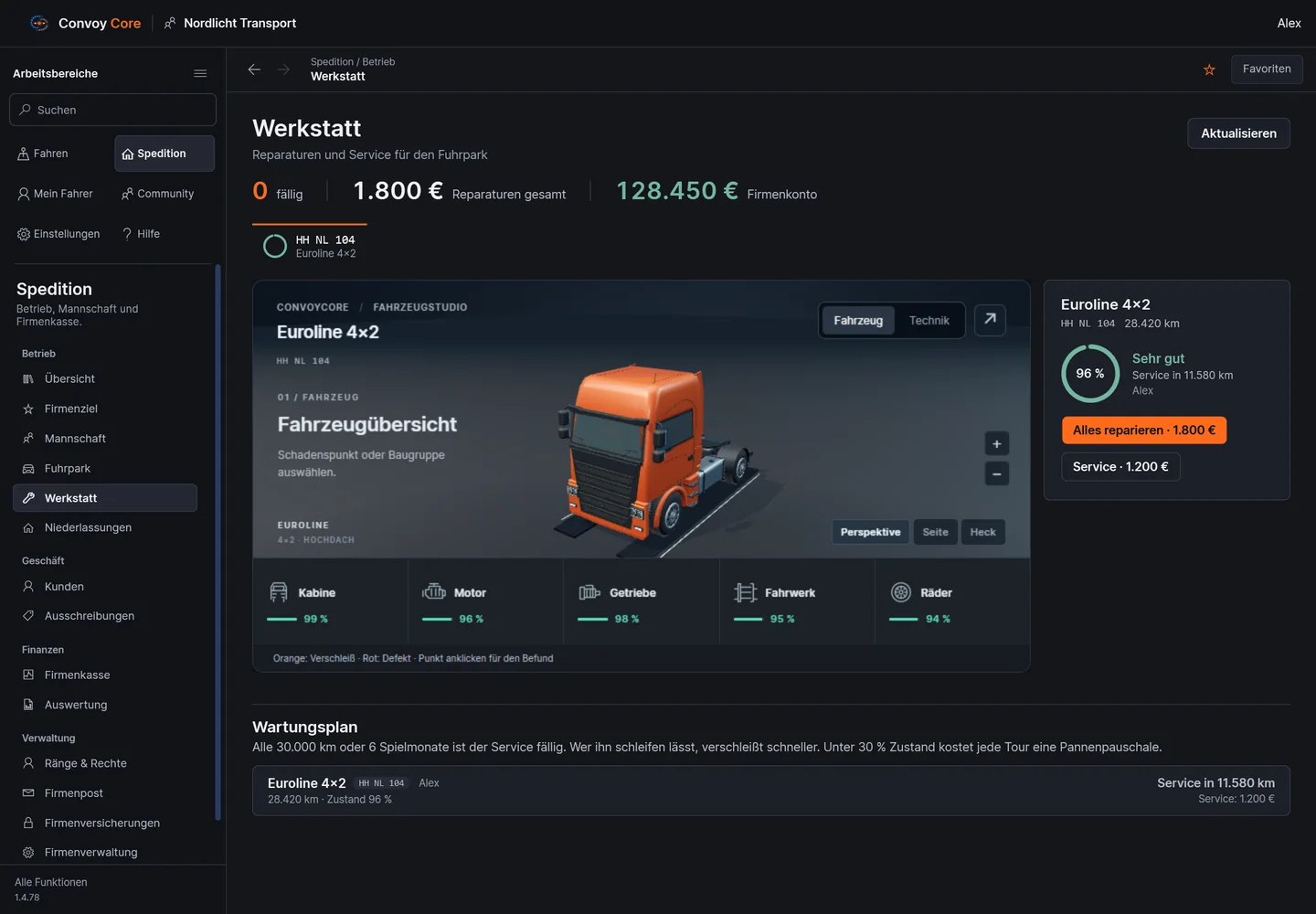The image size is (1316, 914).
Task: Open Firmenziel in the sidebar
Action: click(105, 409)
